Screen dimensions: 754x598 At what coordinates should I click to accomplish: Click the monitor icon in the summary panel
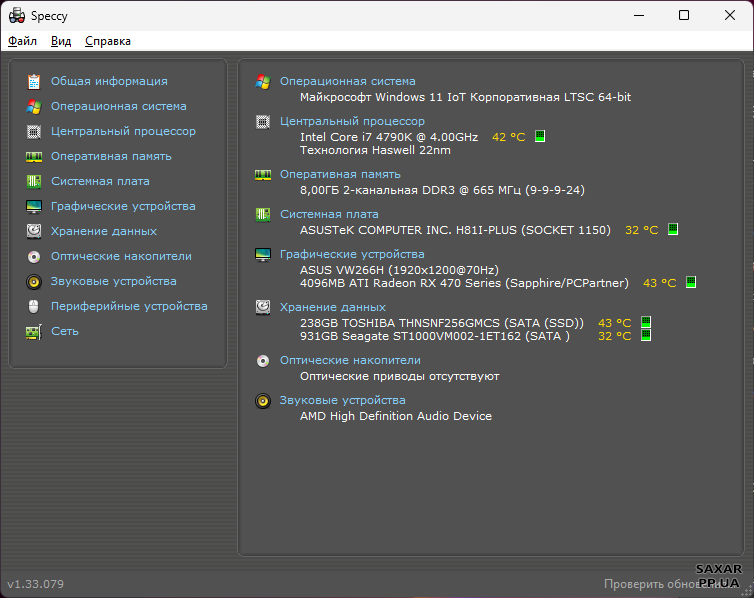[263, 254]
